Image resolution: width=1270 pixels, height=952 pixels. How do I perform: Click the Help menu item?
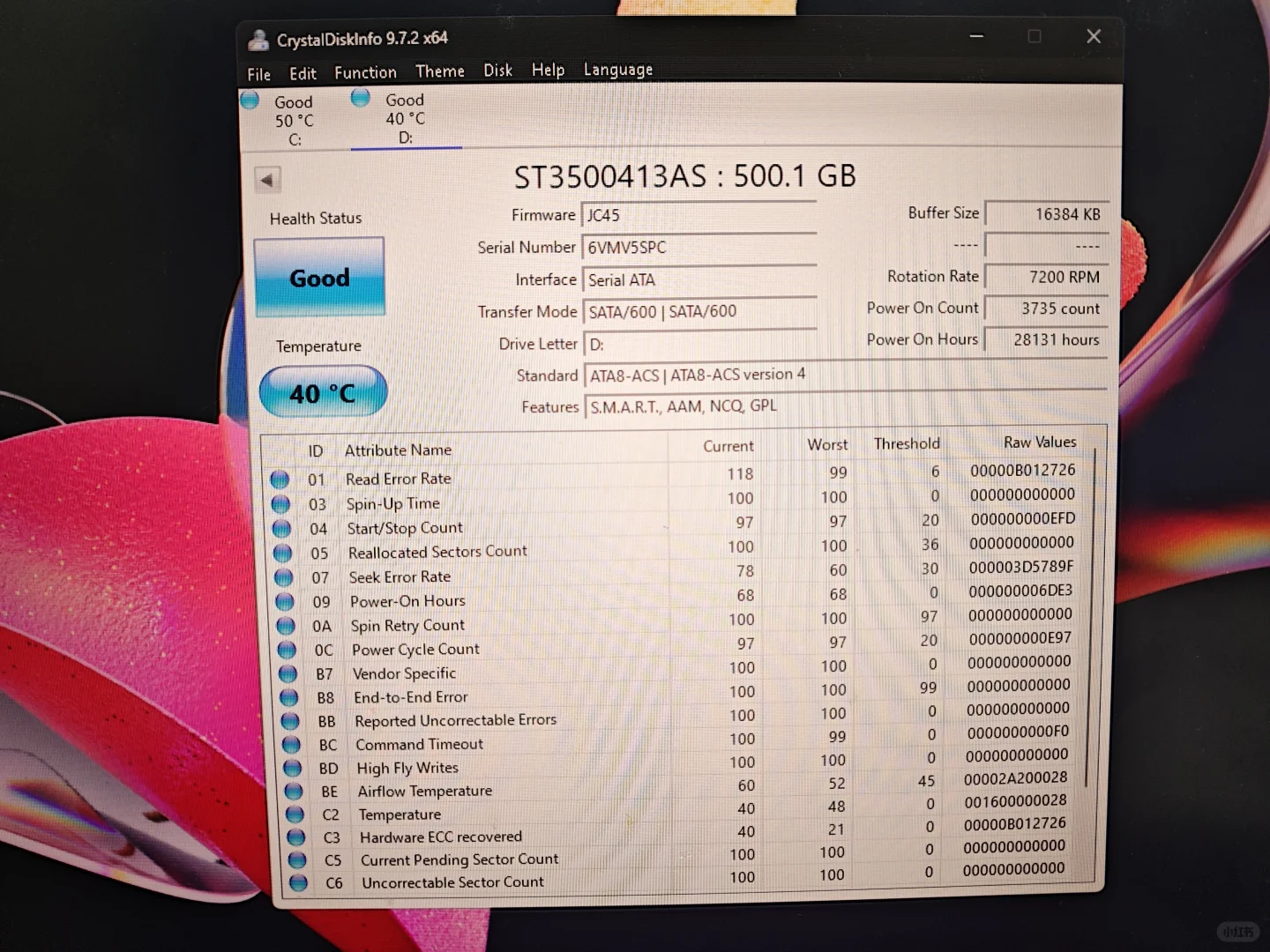548,70
